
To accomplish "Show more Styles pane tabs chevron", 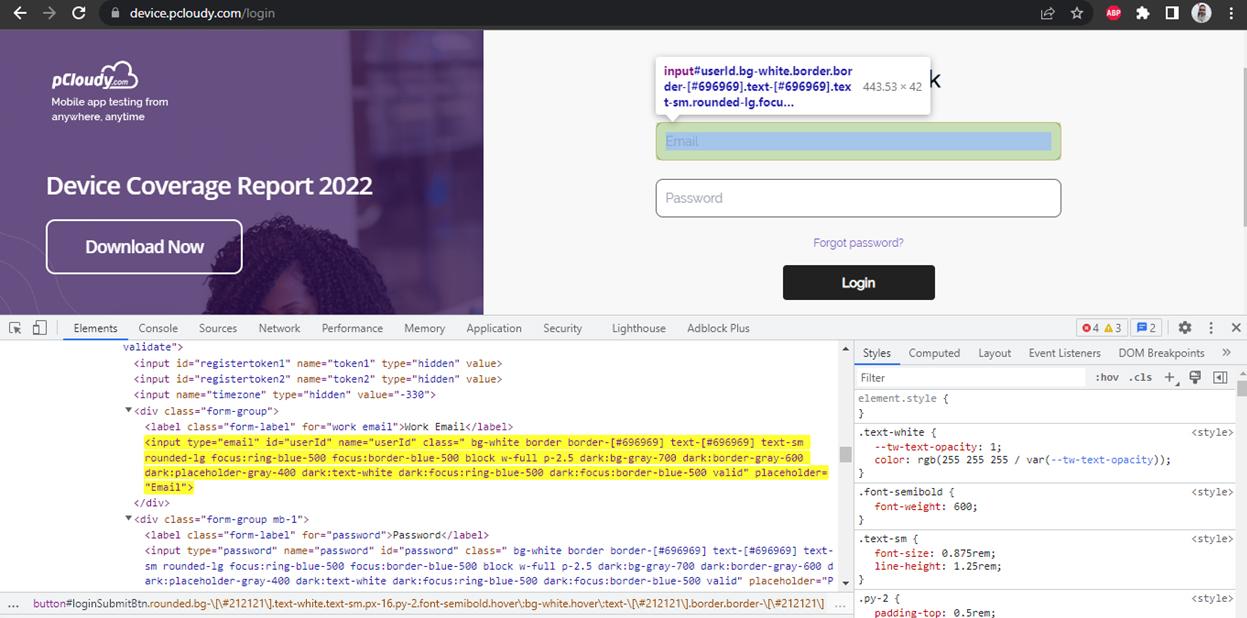I will [x=1227, y=353].
